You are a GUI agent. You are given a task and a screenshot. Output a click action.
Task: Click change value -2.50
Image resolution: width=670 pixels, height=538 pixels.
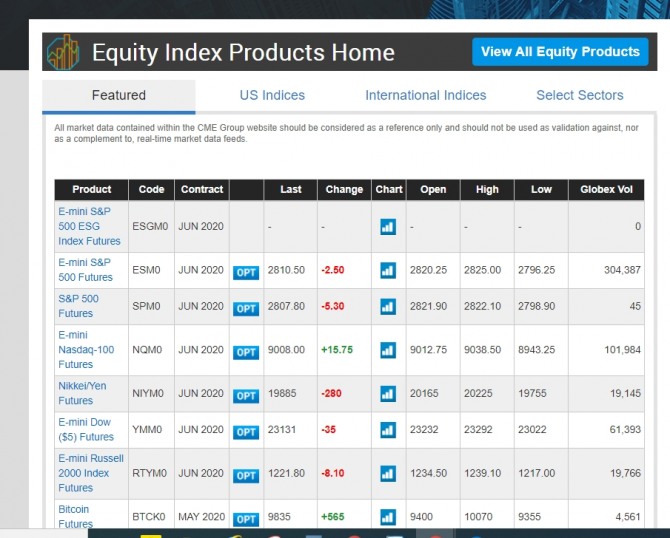click(333, 270)
